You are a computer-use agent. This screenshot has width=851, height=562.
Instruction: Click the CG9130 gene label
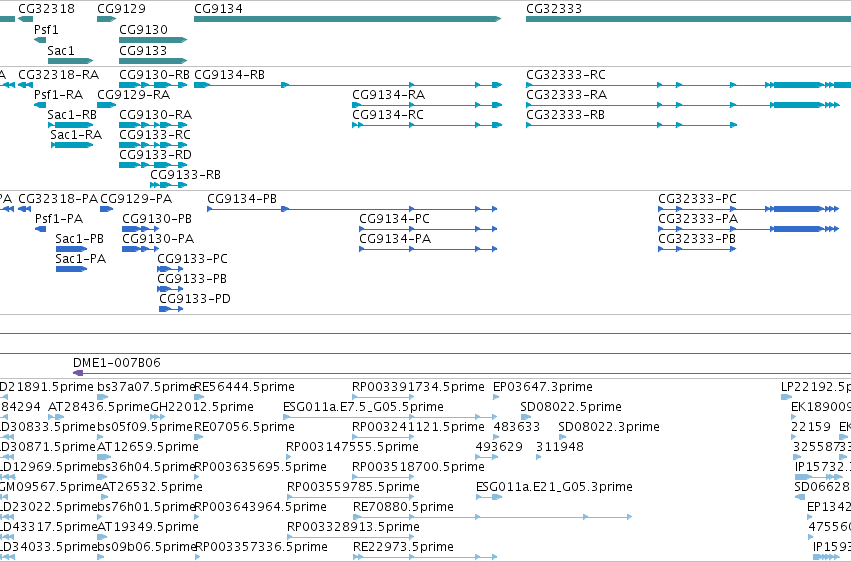pos(143,29)
